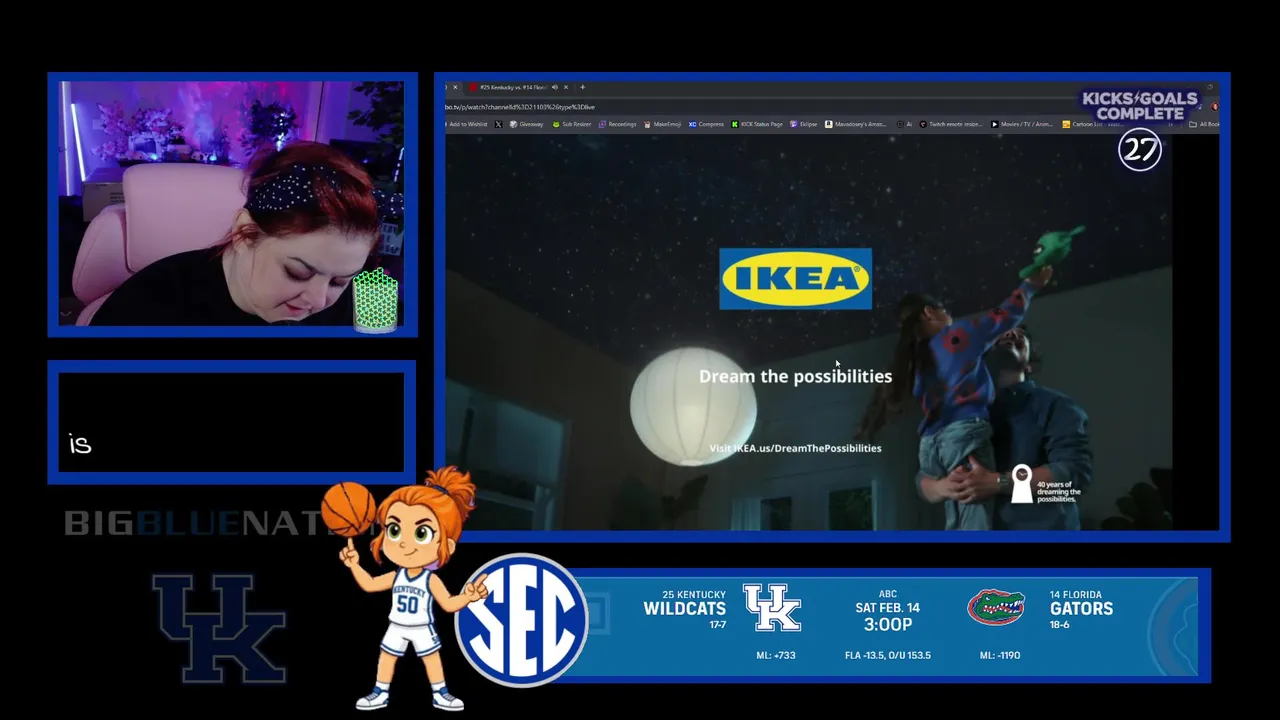Screen dimensions: 1280x720
Task: Mute the Kentucky vs. Florida tab audio
Action: 555,87
